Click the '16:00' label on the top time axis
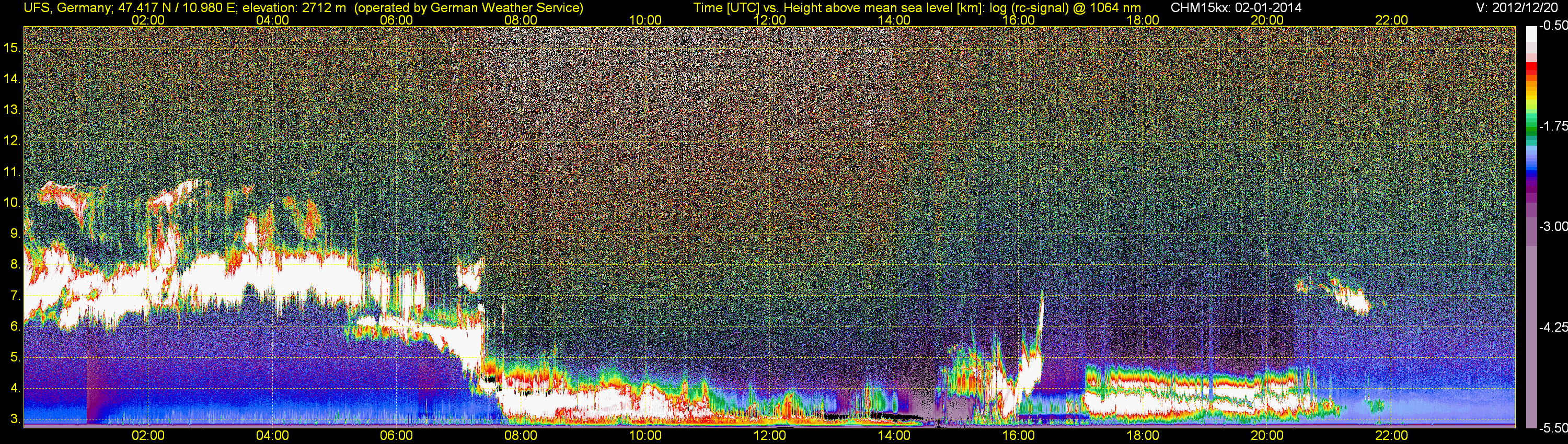Image resolution: width=1568 pixels, height=444 pixels. pos(1018,20)
